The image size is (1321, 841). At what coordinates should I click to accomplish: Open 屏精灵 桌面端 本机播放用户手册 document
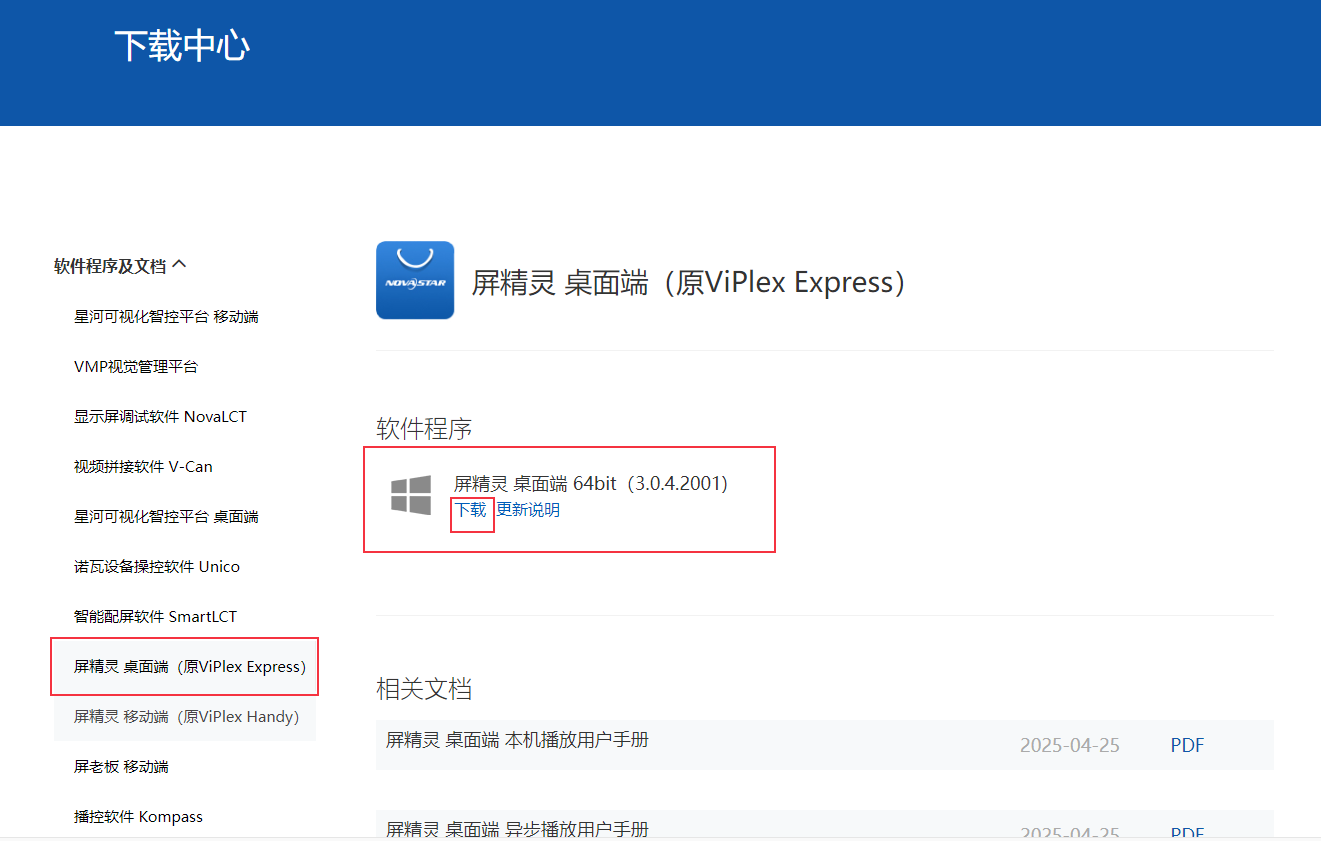pos(517,740)
